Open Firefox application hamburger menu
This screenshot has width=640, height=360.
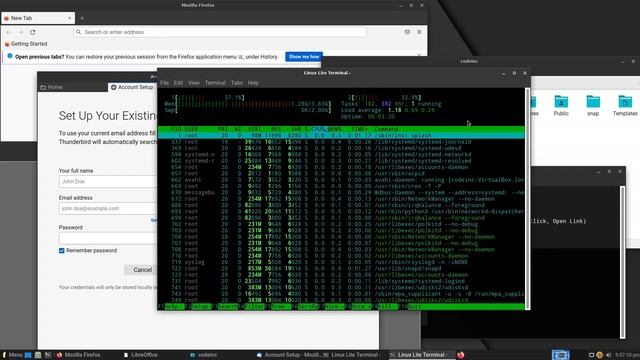(419, 32)
